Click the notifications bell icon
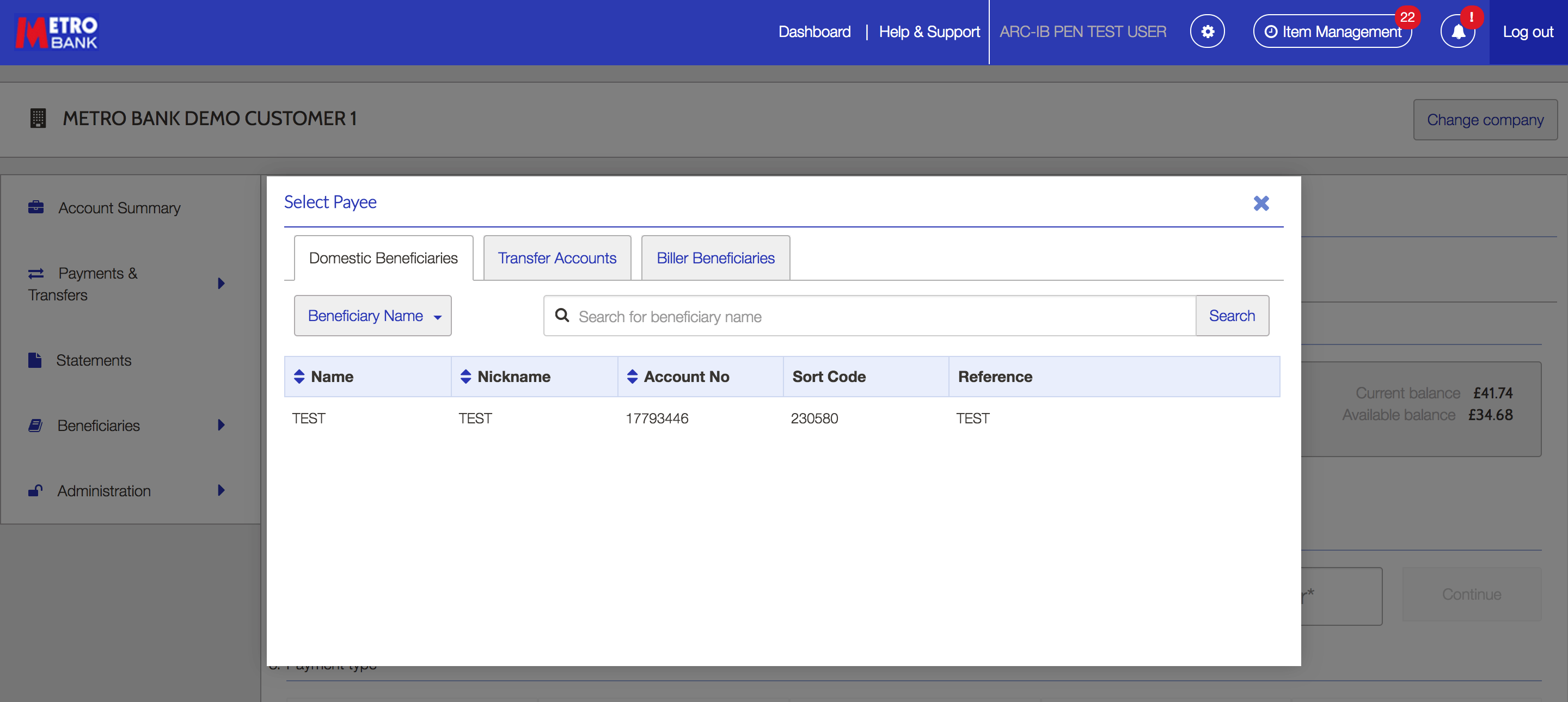The width and height of the screenshot is (1568, 702). (1459, 31)
